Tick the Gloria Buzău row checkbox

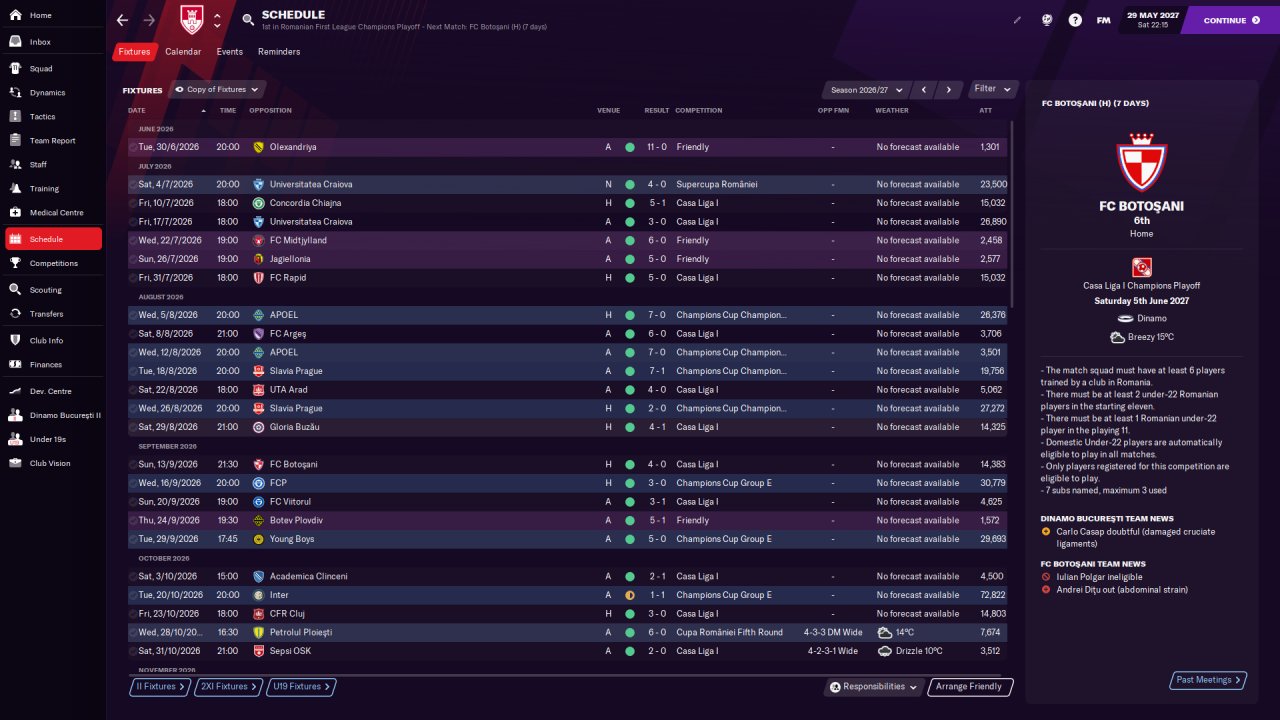133,427
